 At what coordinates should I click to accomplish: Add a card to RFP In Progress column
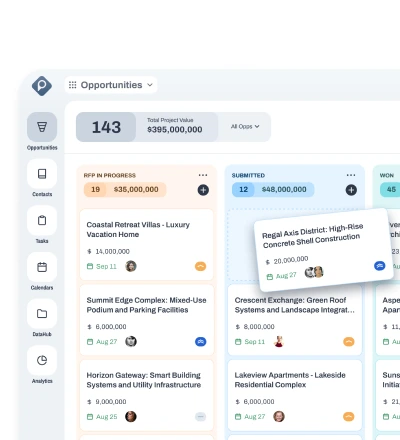(203, 190)
